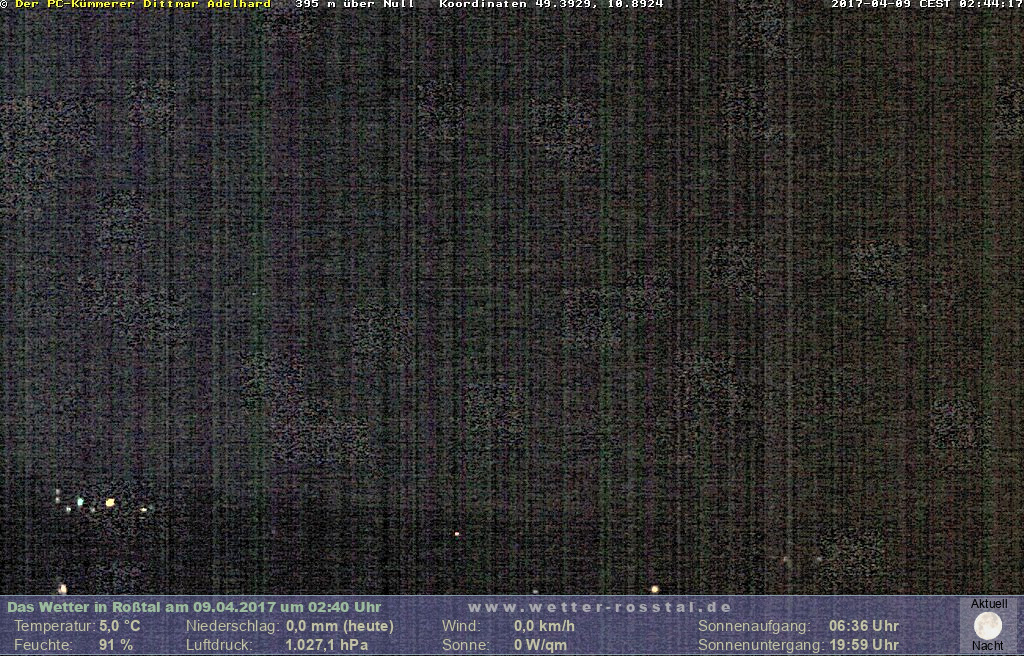Image resolution: width=1024 pixels, height=656 pixels.
Task: Click the 'Nacht' label below the moon
Action: (x=987, y=646)
